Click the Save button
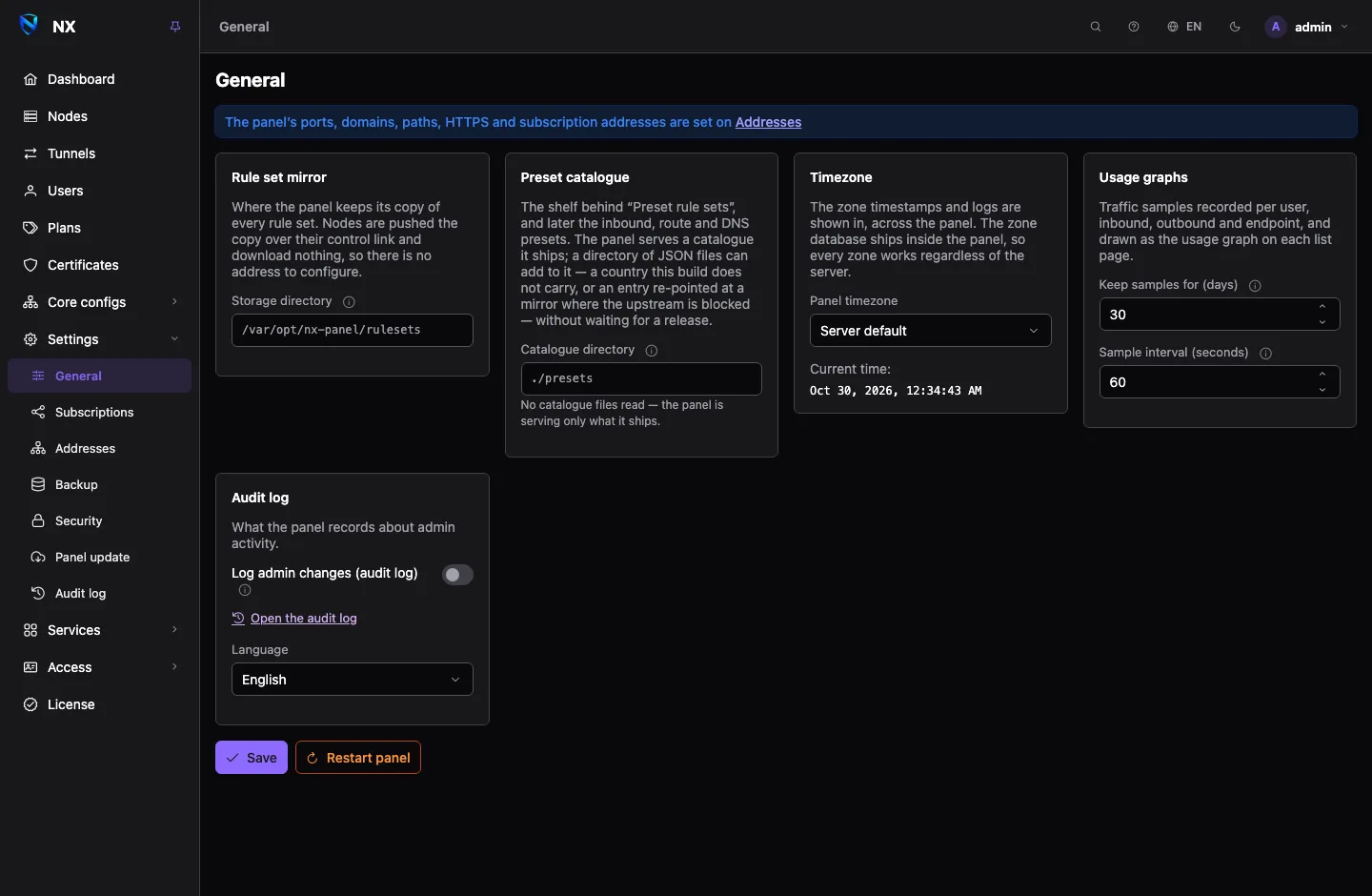The image size is (1372, 896). tap(252, 758)
